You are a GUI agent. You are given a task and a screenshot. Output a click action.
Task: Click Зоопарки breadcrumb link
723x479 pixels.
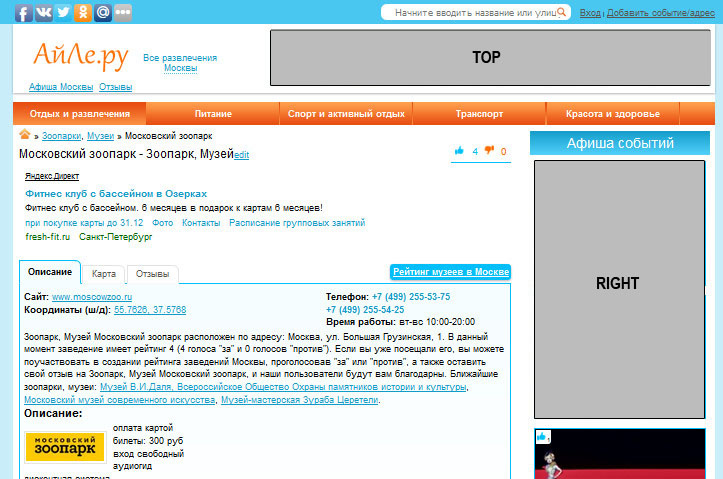(x=61, y=136)
